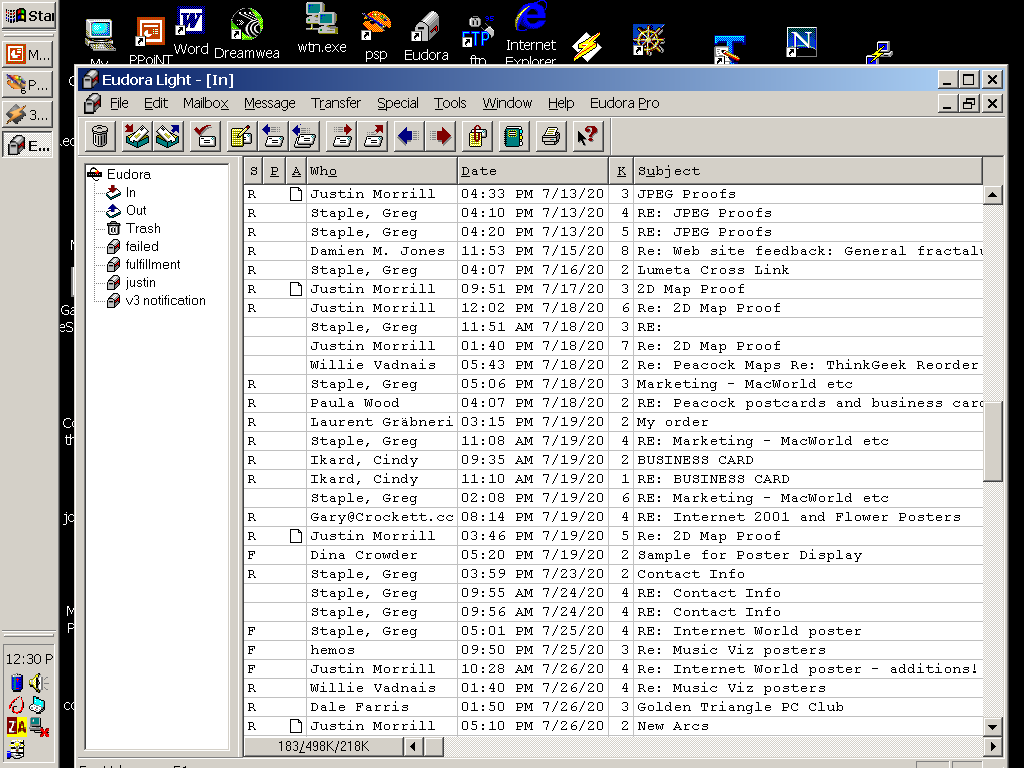Click the horizontal scroll left arrow
The image size is (1024, 768).
[x=413, y=746]
